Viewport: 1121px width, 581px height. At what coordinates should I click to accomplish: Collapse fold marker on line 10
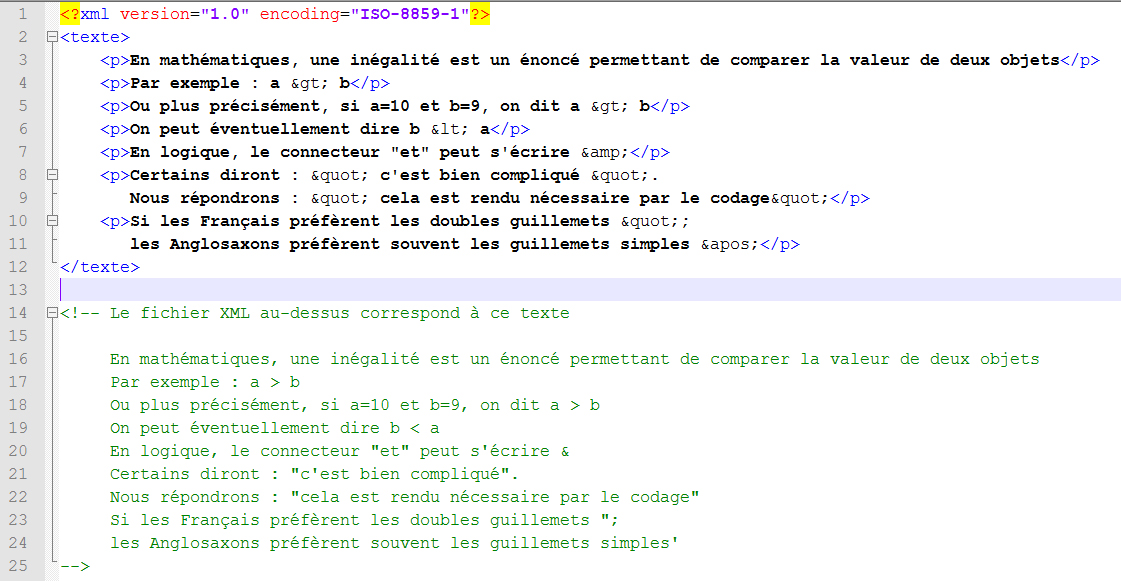(52, 221)
